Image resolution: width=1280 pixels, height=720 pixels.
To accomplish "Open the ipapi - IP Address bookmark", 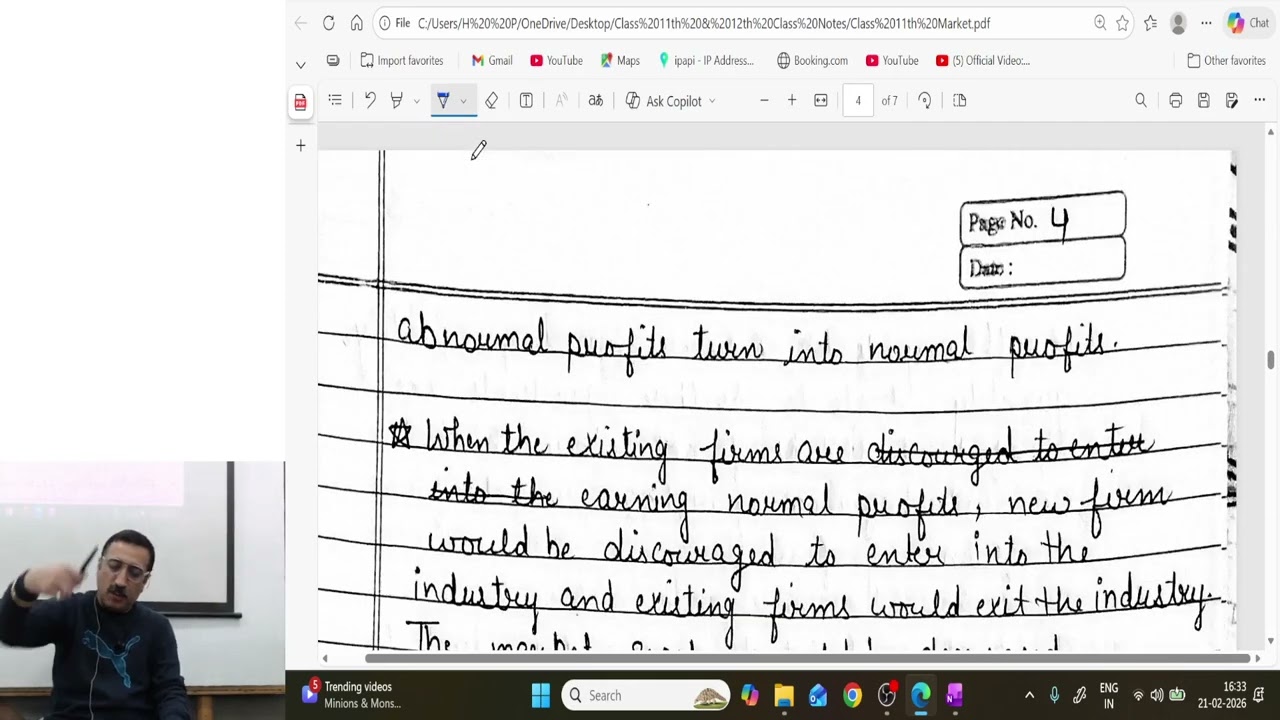I will click(x=706, y=61).
